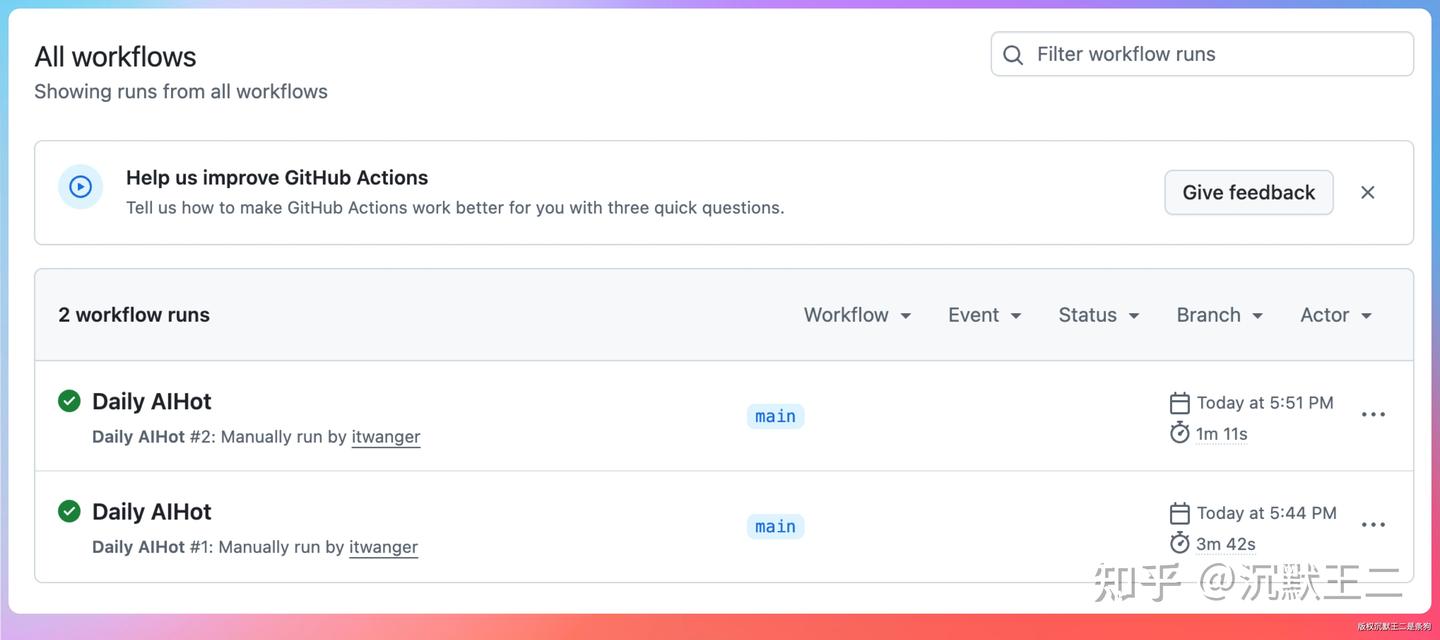This screenshot has width=1440, height=640.
Task: Open the Status filter dropdown
Action: tap(1099, 315)
